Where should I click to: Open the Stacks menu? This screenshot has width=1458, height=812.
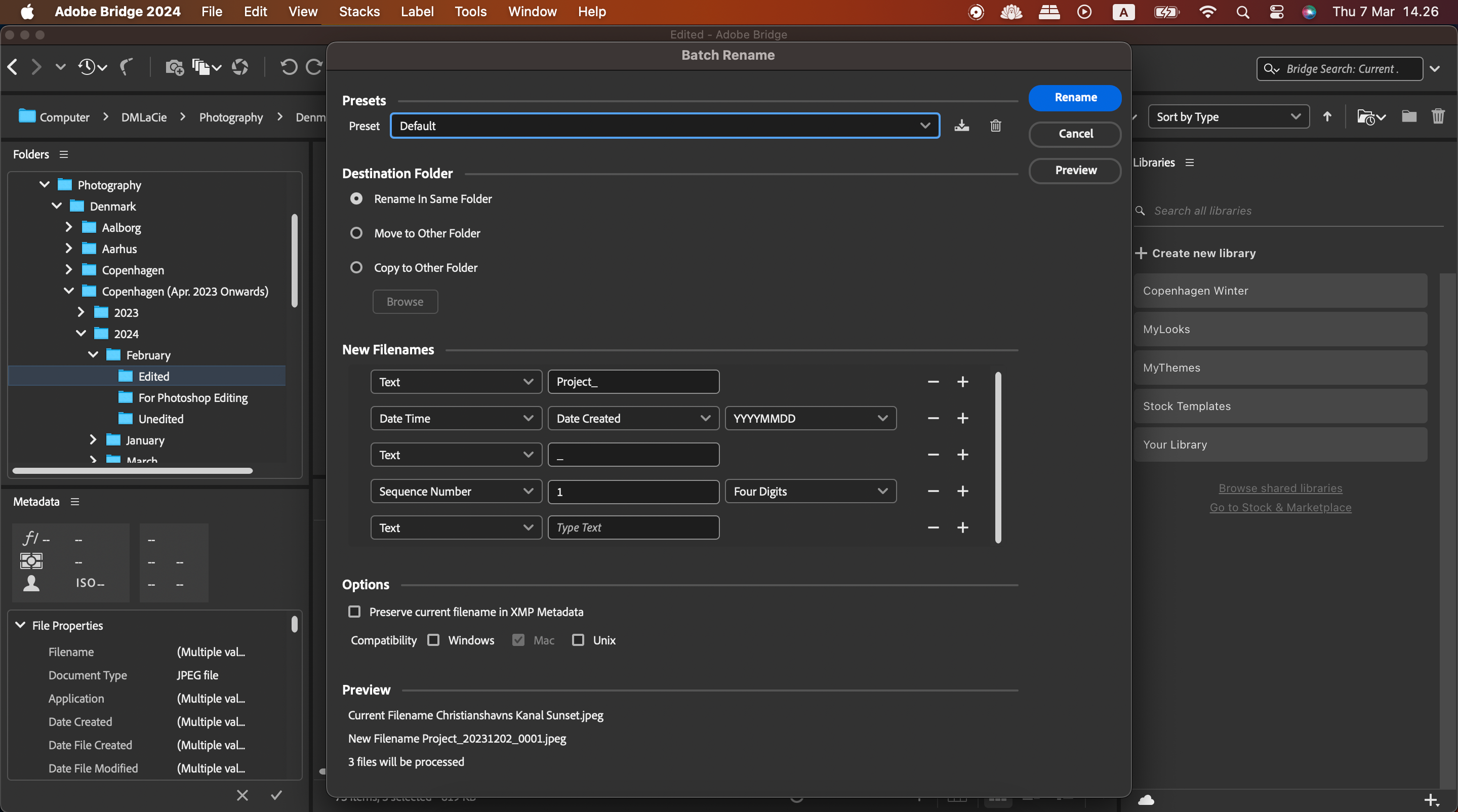tap(359, 11)
